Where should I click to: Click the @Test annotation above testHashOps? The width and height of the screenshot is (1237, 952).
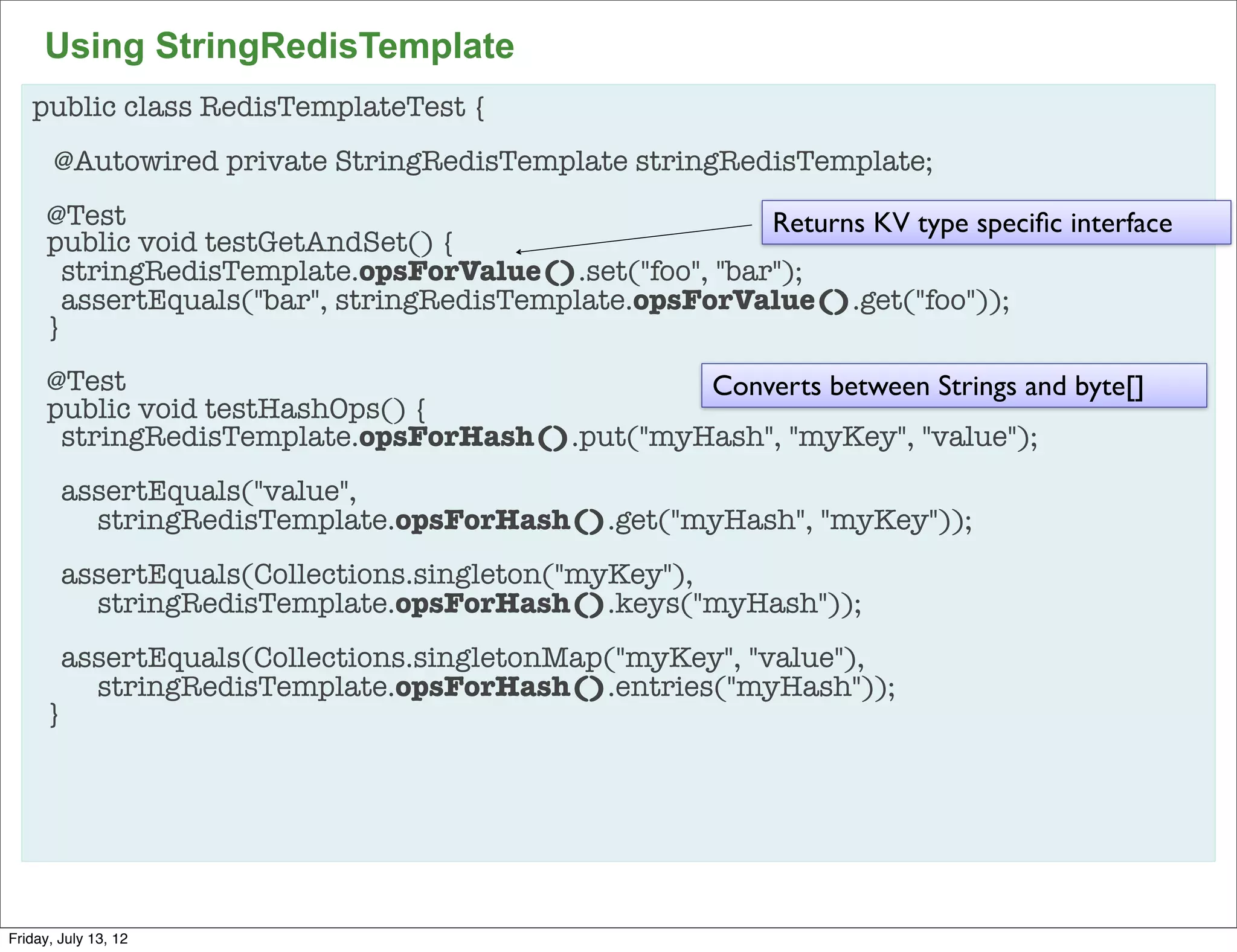86,382
